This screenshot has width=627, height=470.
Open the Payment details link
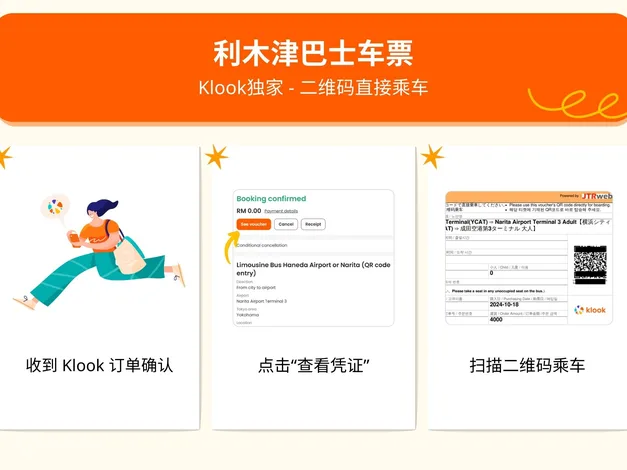click(281, 211)
